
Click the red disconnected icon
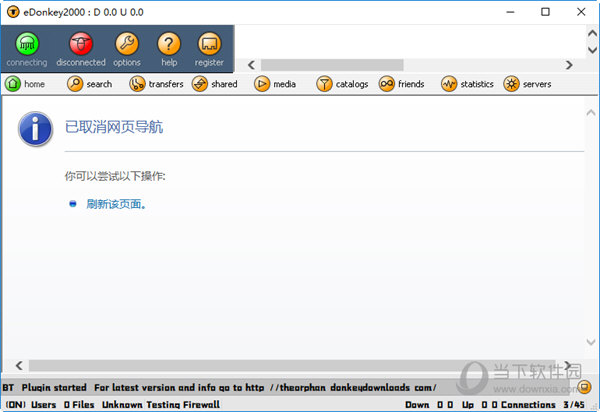(x=80, y=44)
